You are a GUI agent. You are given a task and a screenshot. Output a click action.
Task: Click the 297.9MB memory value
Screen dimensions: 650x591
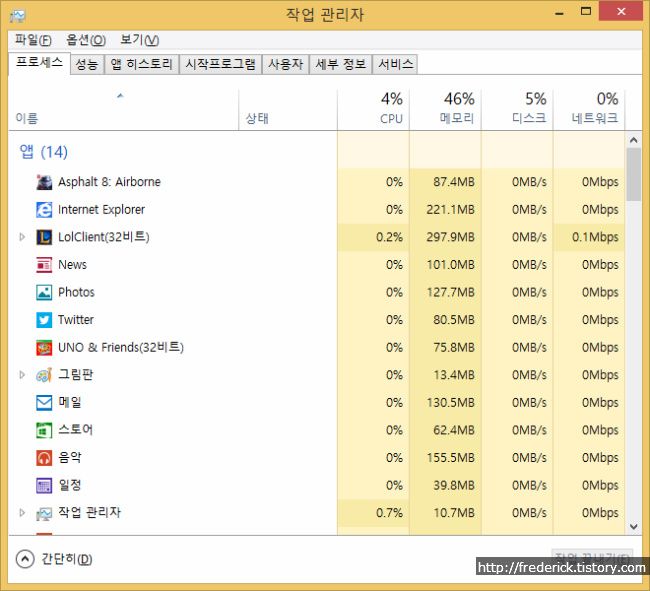tap(450, 237)
